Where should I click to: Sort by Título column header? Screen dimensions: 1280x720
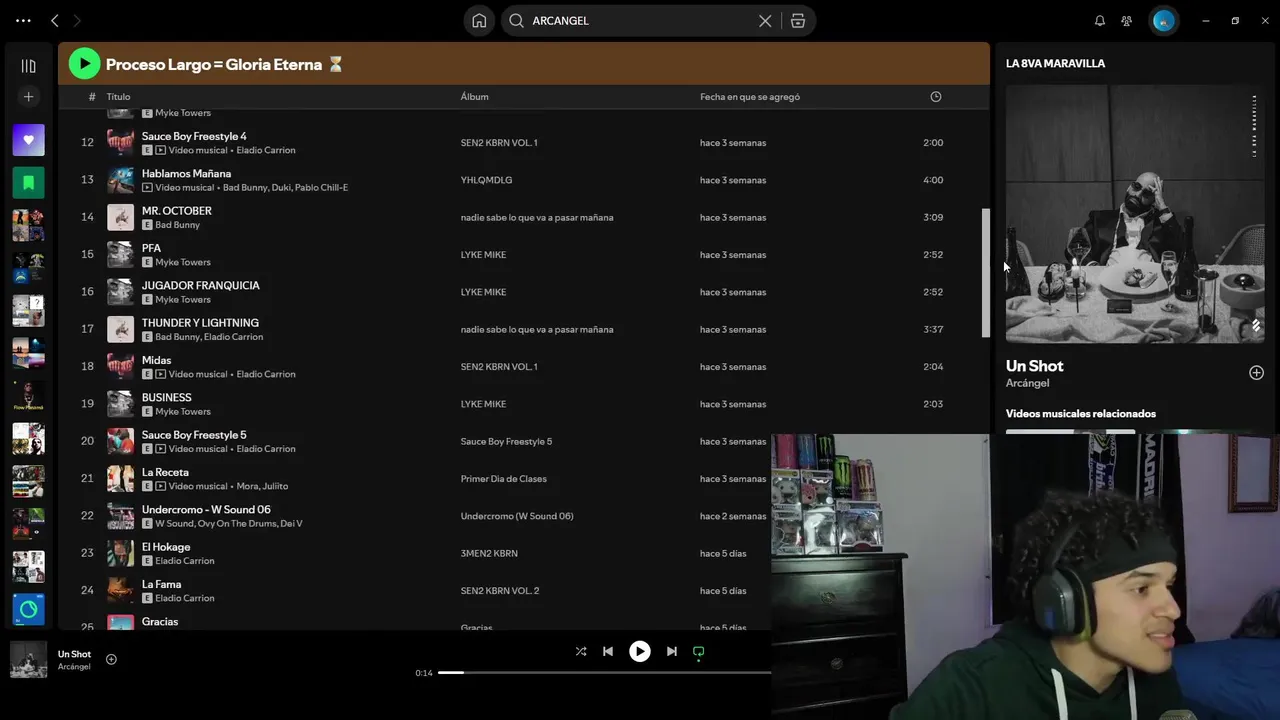pos(118,97)
